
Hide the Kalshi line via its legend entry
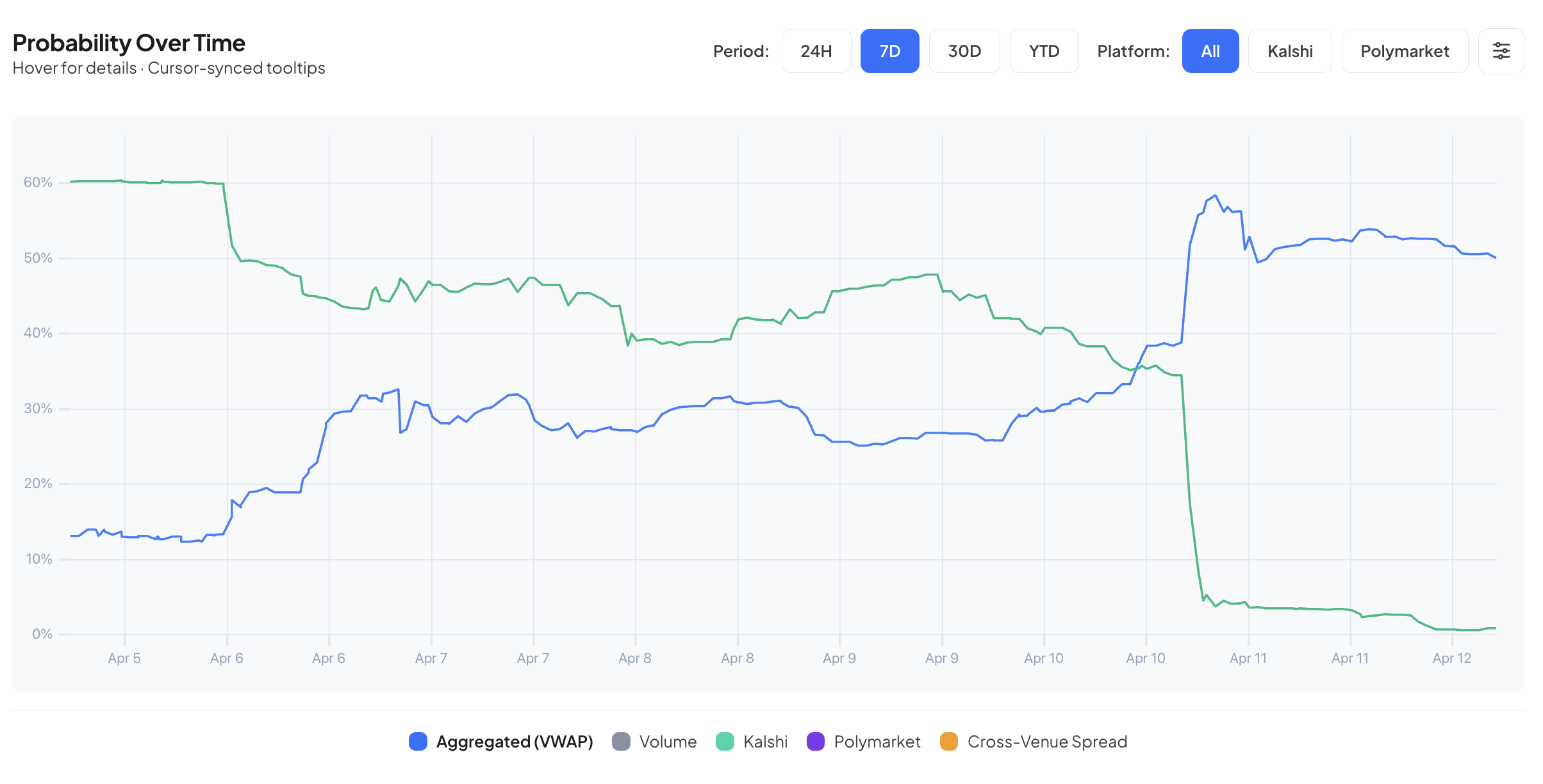[766, 742]
